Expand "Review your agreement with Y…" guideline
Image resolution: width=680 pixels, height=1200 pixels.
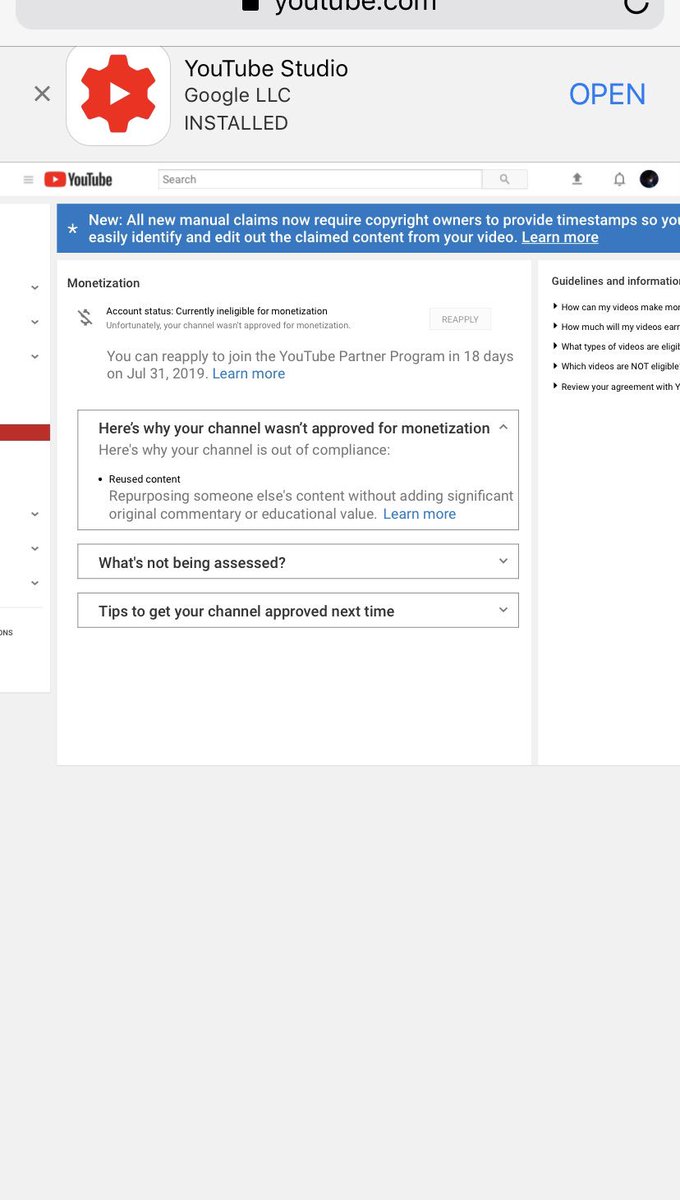[617, 387]
